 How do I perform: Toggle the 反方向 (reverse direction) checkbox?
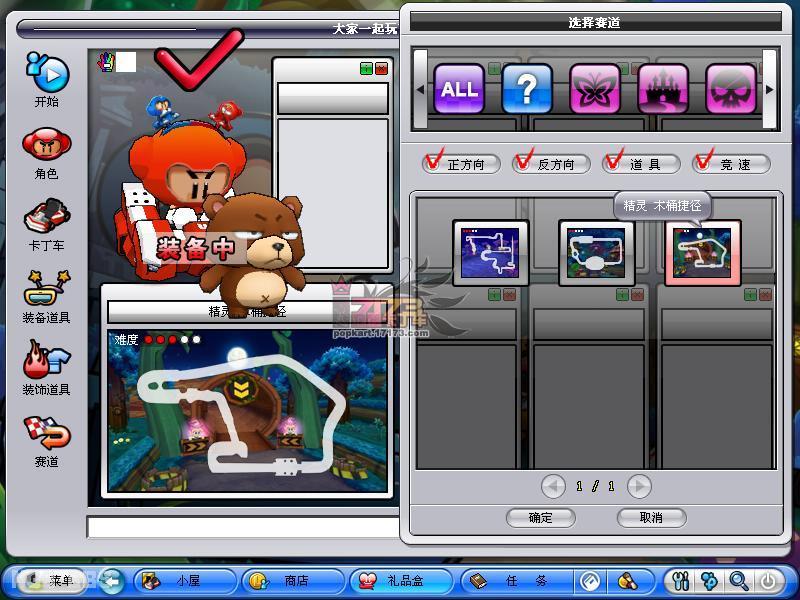(551, 163)
